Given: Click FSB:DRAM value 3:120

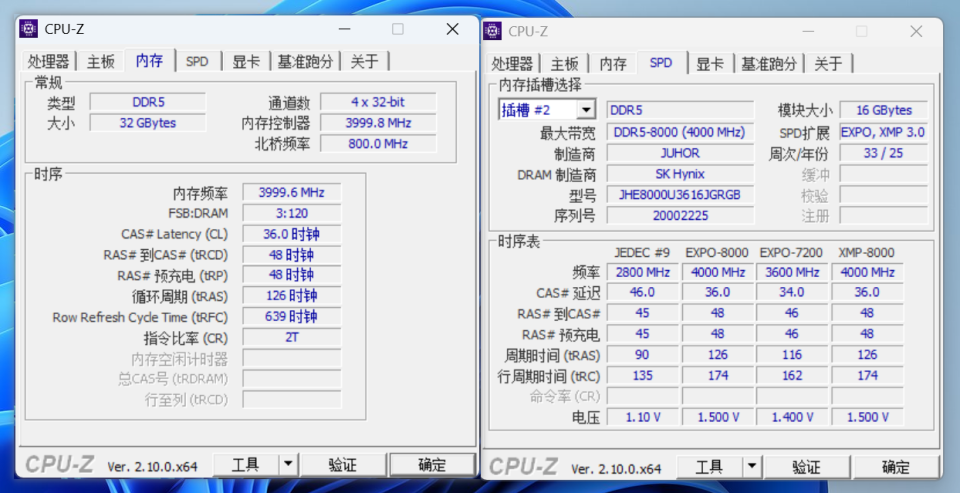Looking at the screenshot, I should point(292,213).
